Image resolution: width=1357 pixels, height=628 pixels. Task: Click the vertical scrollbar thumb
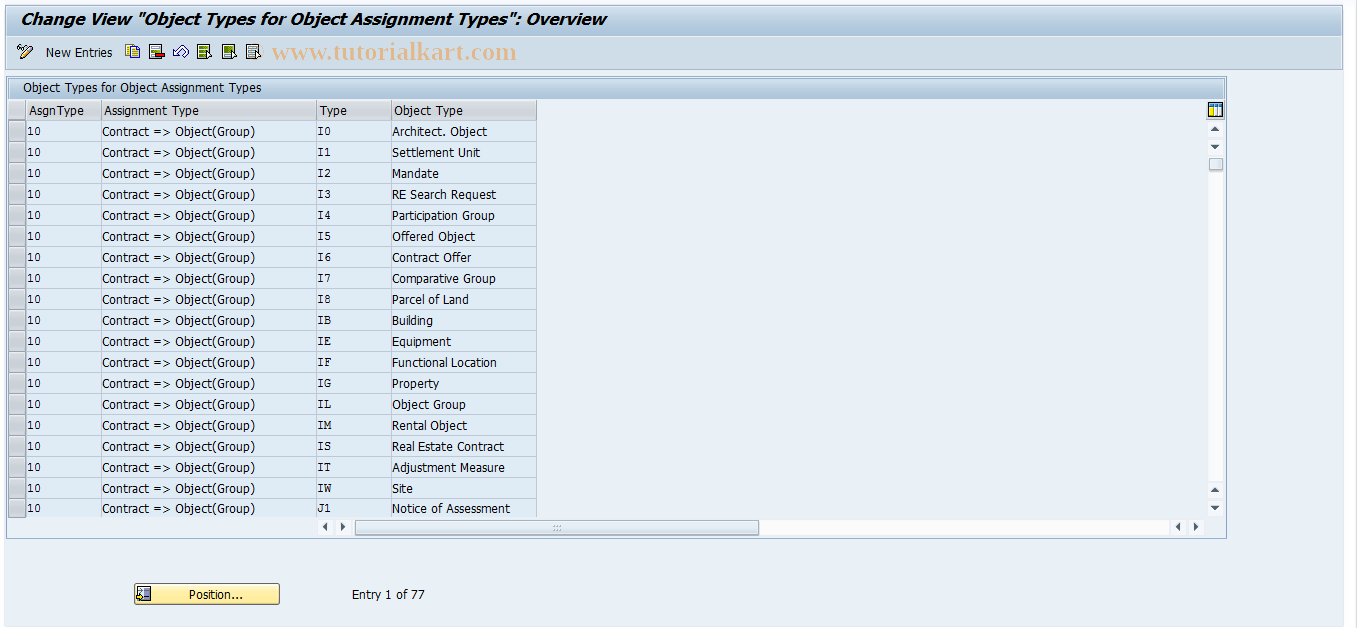point(1215,164)
